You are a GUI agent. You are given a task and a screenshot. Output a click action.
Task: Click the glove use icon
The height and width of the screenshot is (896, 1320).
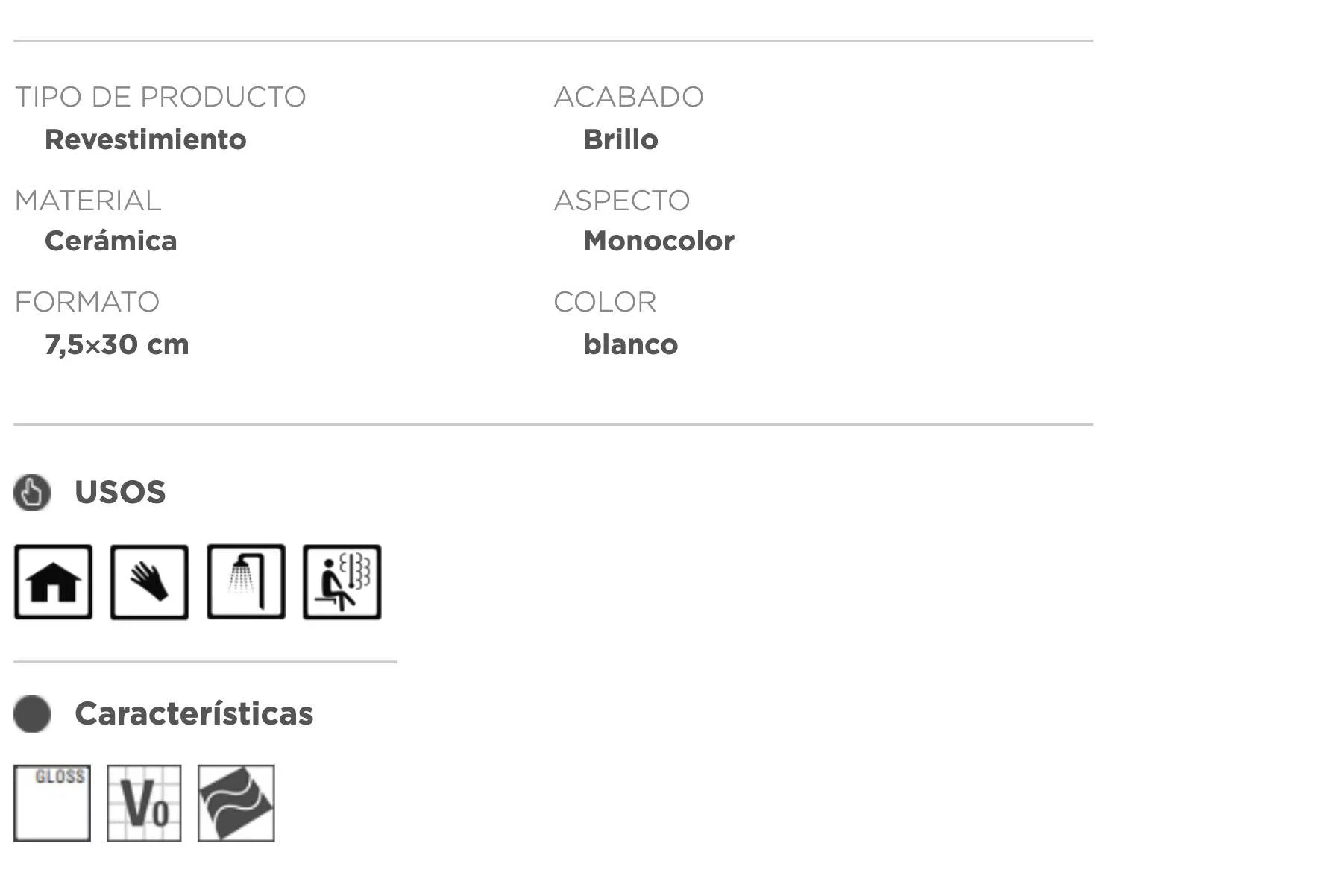tap(149, 582)
